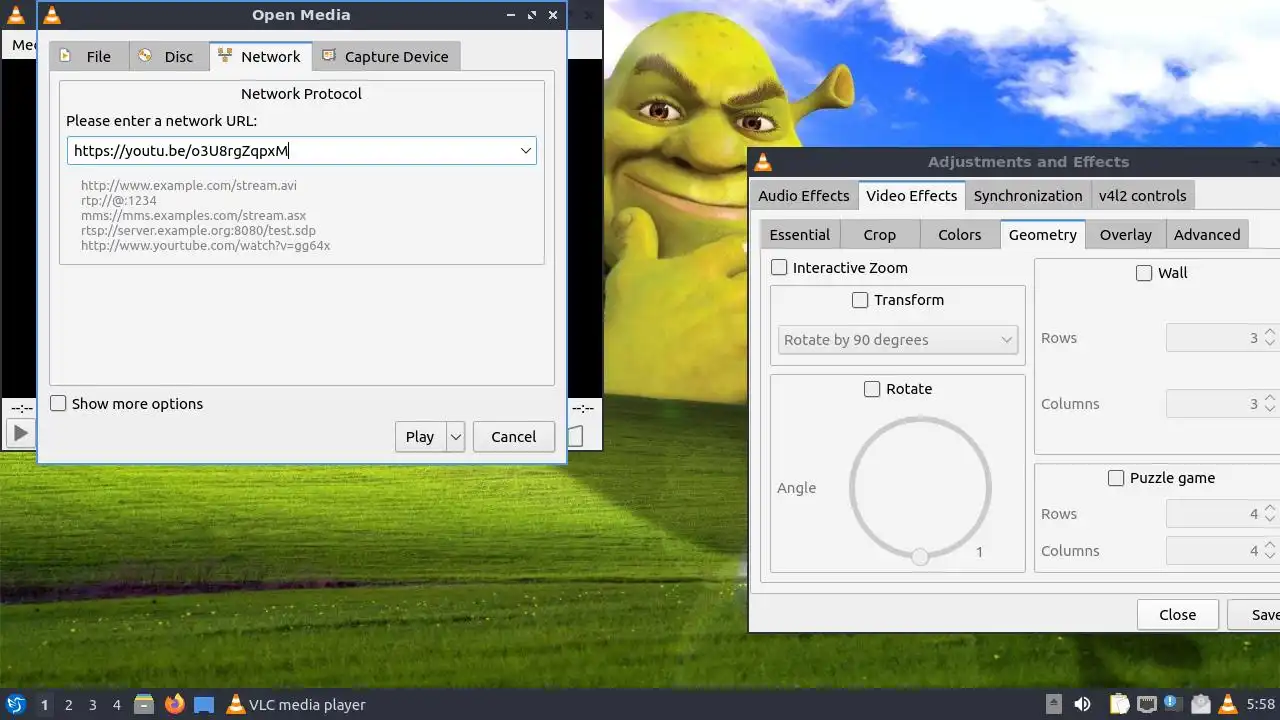1280x720 pixels.
Task: Switch to the Audio Effects tab
Action: point(803,195)
